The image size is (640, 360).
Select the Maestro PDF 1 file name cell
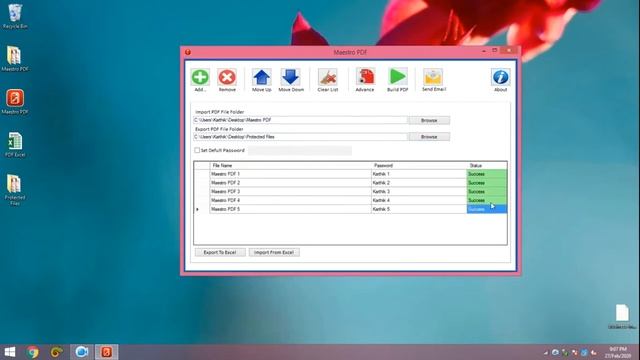tap(291, 174)
